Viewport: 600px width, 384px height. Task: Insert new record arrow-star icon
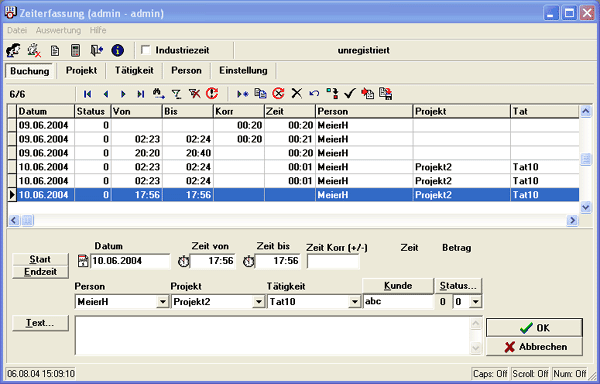point(243,94)
